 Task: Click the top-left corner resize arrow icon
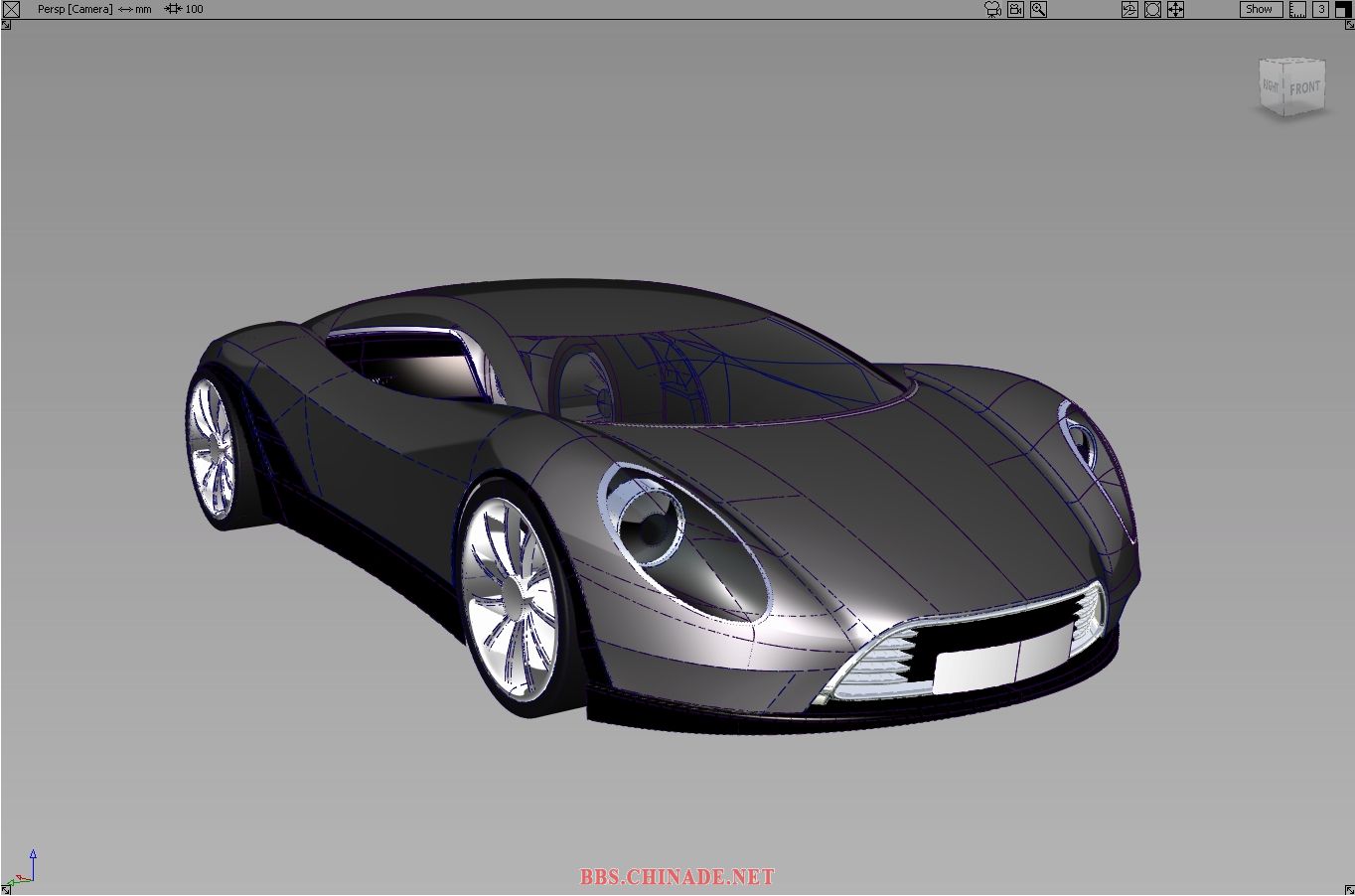[5, 24]
